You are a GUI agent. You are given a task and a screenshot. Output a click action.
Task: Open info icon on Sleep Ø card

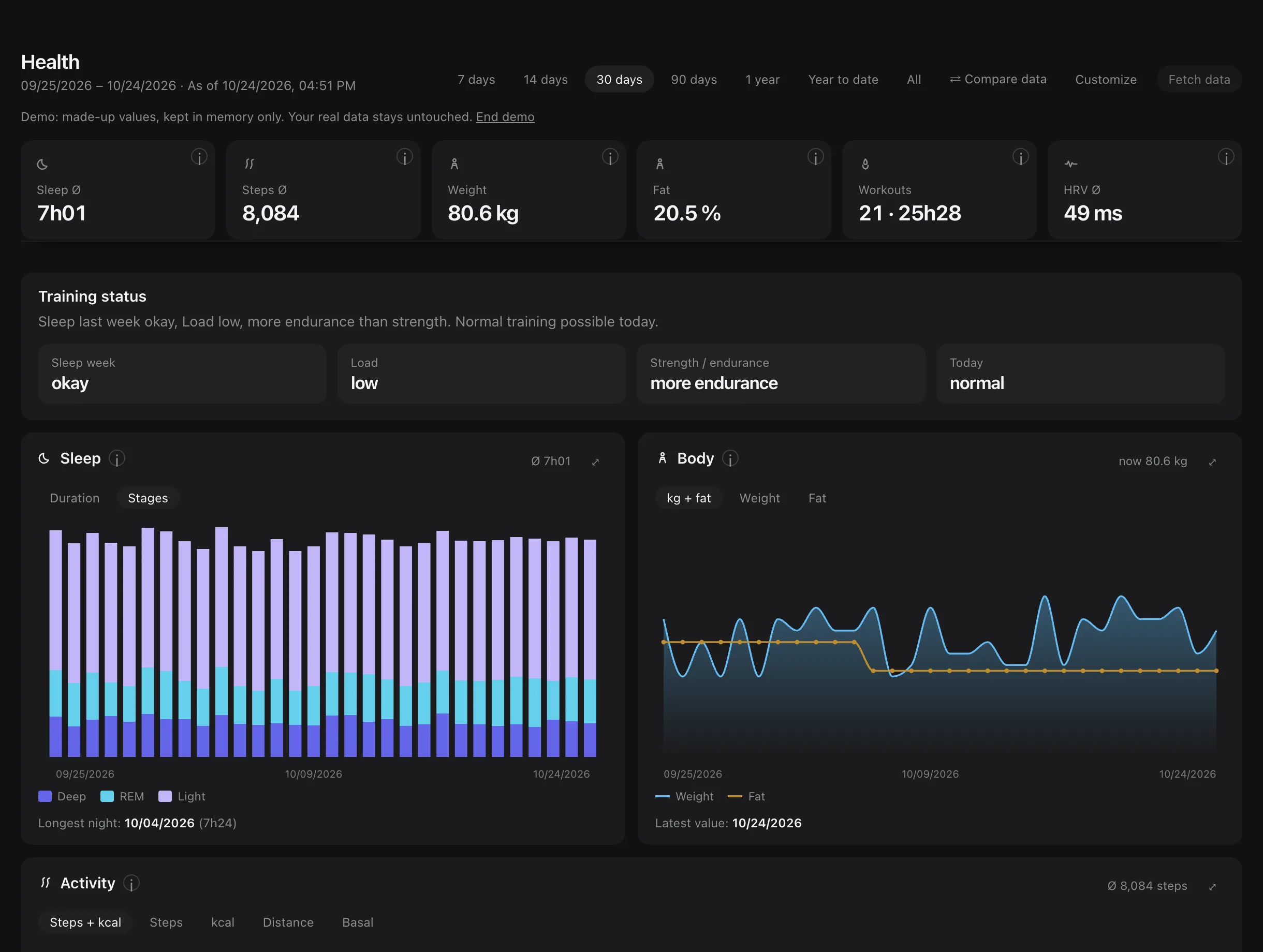199,157
